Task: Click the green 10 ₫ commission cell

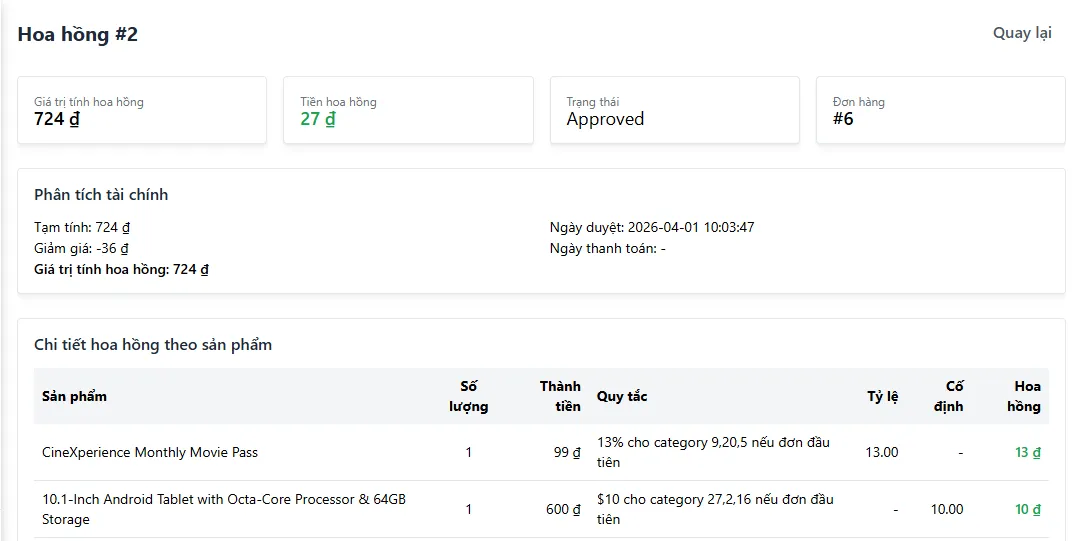Action: 1027,509
